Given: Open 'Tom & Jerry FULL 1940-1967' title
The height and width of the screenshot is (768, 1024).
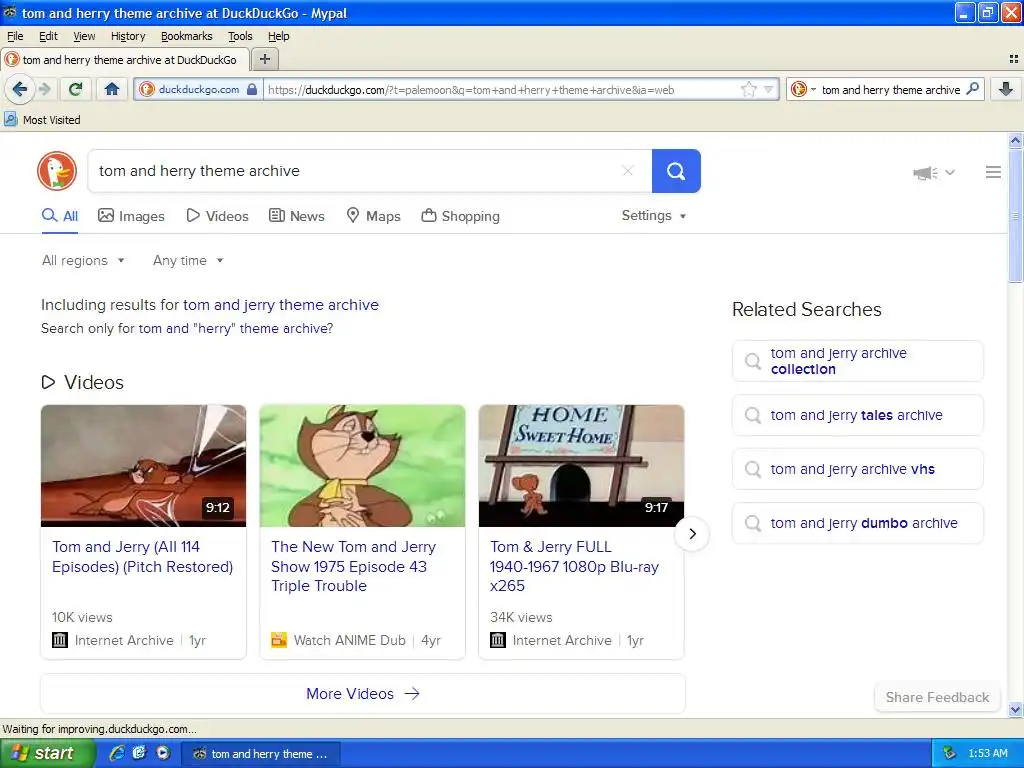Looking at the screenshot, I should (x=574, y=566).
